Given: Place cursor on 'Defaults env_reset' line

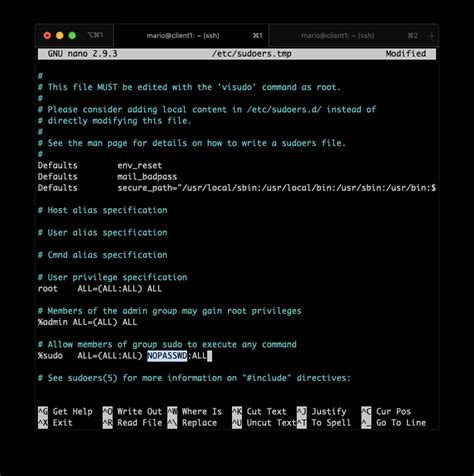Looking at the screenshot, I should [x=100, y=165].
